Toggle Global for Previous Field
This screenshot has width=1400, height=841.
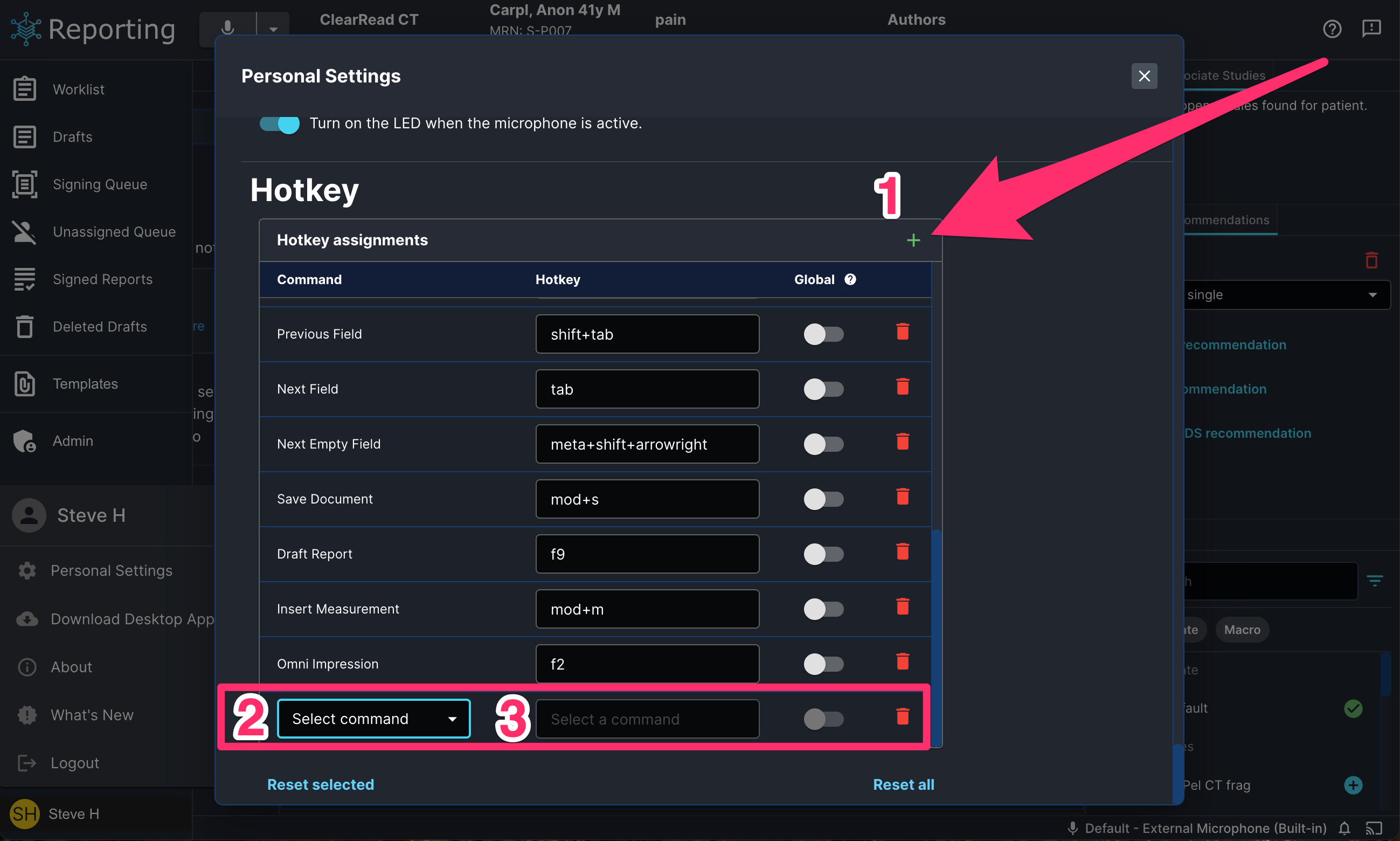pyautogui.click(x=823, y=334)
